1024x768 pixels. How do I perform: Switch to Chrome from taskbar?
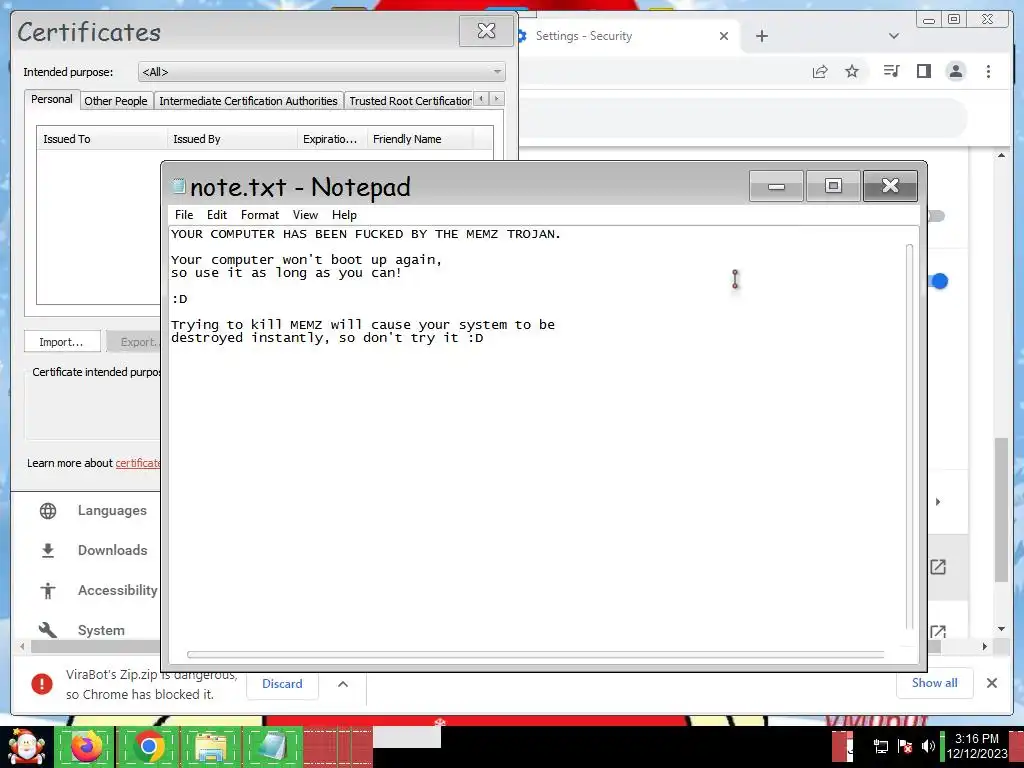point(148,746)
